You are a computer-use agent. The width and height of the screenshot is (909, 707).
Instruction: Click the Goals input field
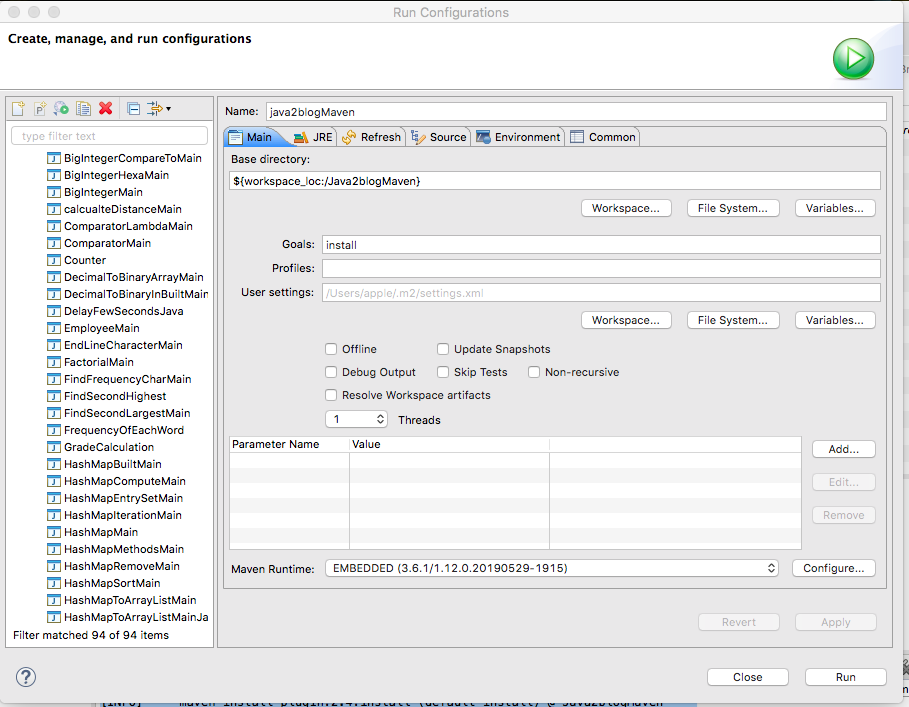[601, 245]
